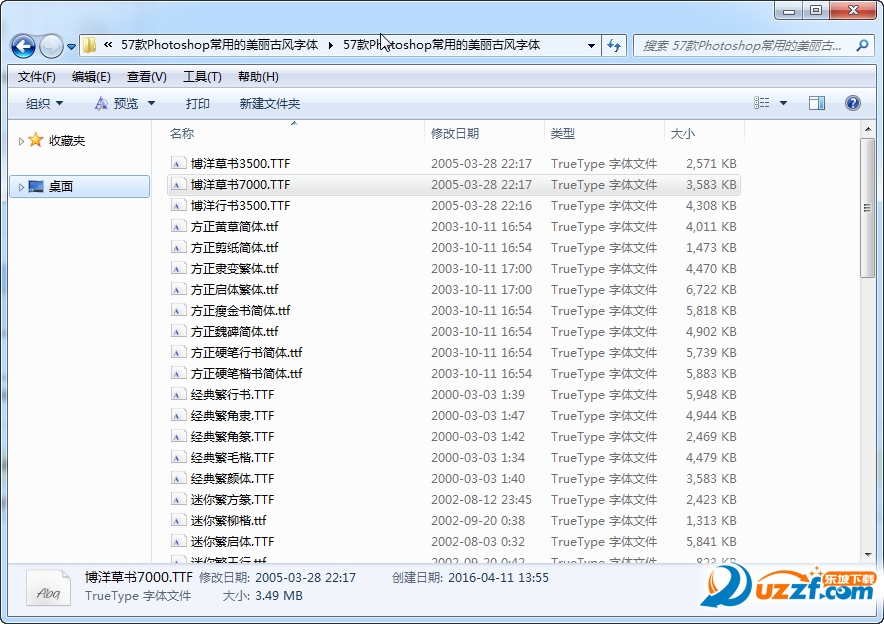Viewport: 884px width, 624px height.
Task: Expand the 桌面 tree node
Action: [x=21, y=187]
